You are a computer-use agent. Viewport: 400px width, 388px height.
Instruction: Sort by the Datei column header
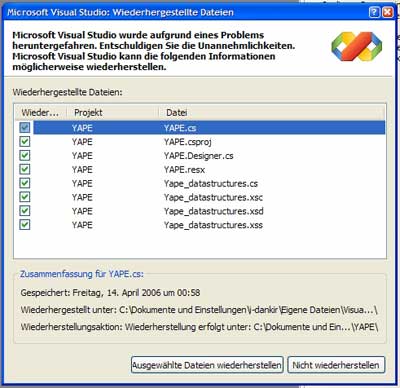tap(272, 112)
